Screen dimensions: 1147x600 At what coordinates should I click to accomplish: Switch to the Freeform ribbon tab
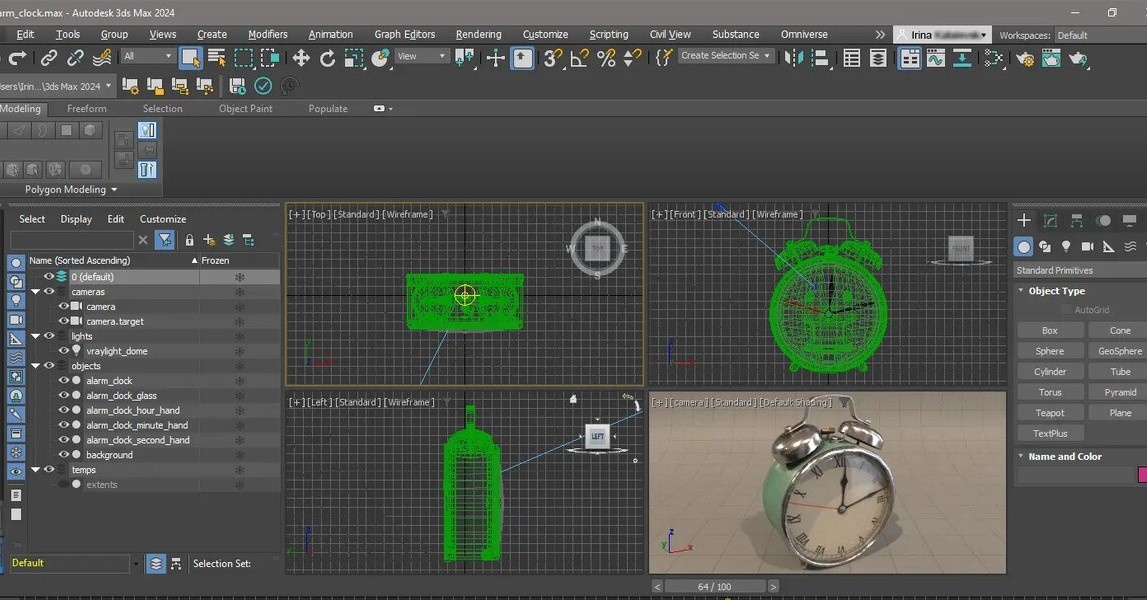[86, 108]
